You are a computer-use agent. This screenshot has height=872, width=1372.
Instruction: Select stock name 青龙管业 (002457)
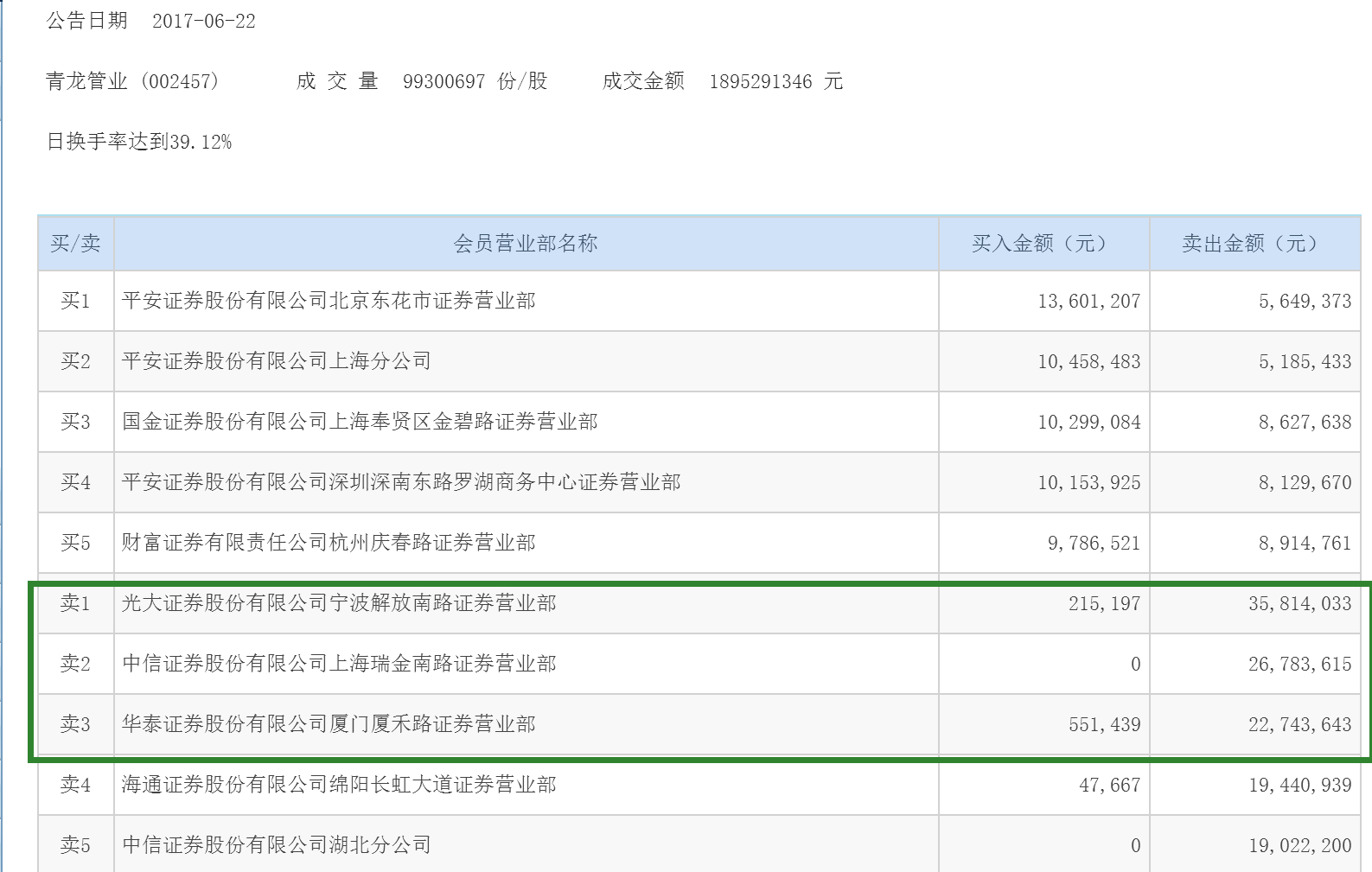(132, 81)
